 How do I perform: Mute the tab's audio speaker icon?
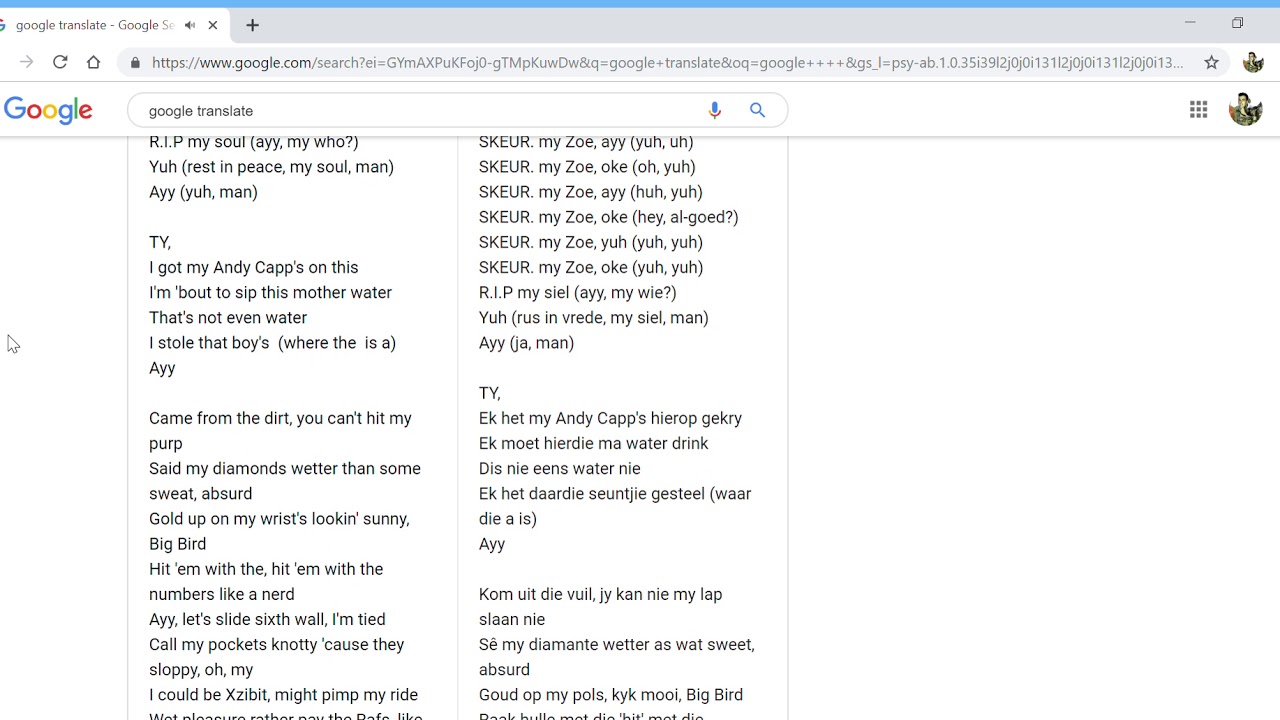[190, 25]
